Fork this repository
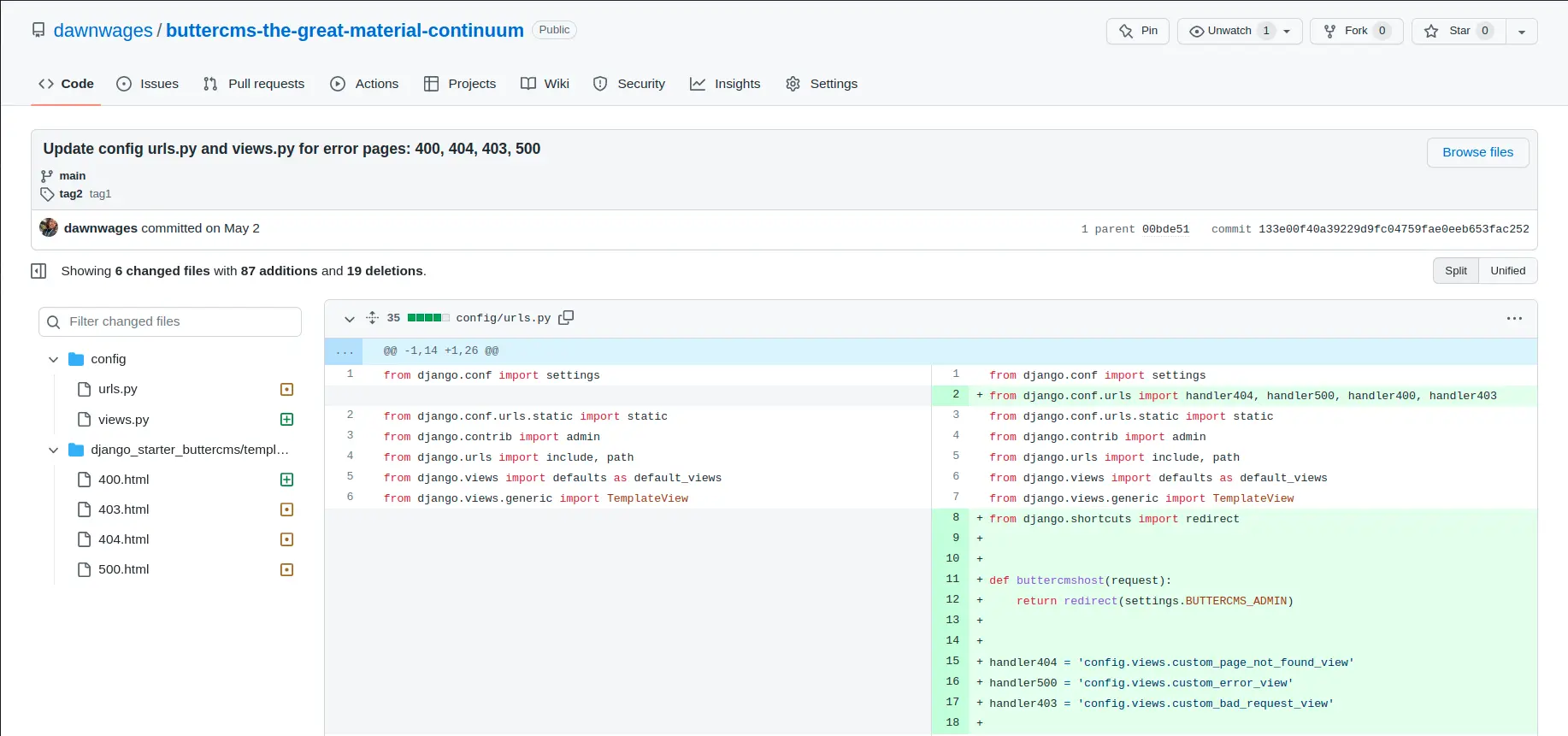Screen dimensions: 1568x736 click(x=1356, y=31)
